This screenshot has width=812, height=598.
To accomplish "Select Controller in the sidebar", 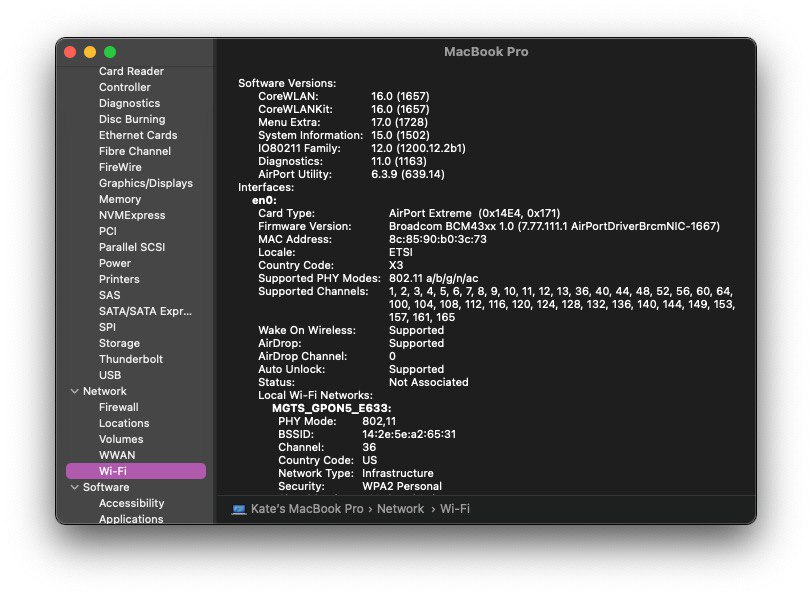I will [x=124, y=87].
